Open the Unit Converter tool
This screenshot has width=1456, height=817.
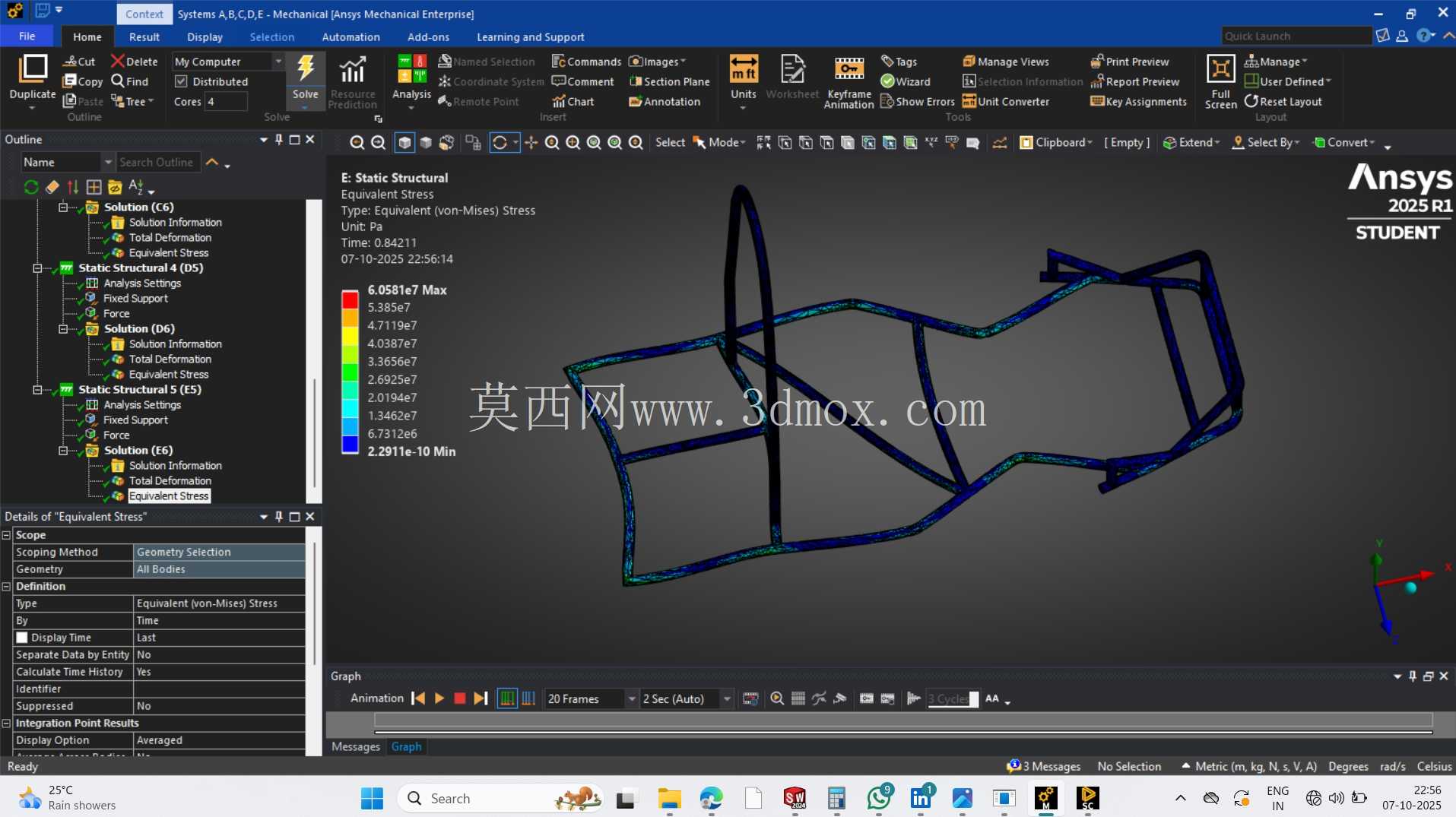(1006, 101)
